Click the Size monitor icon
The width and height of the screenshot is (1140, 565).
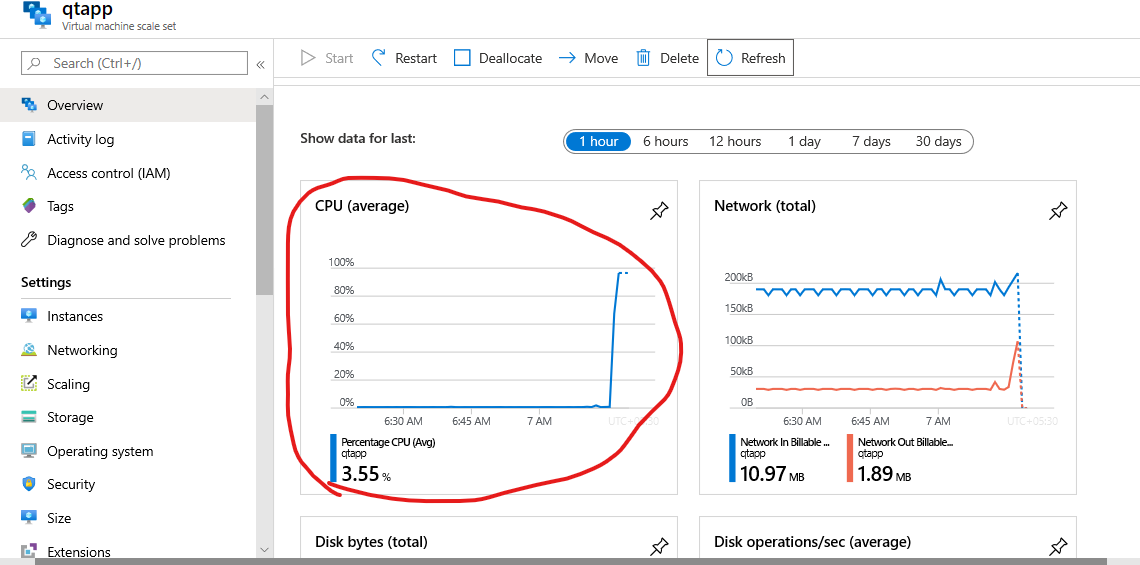29,518
